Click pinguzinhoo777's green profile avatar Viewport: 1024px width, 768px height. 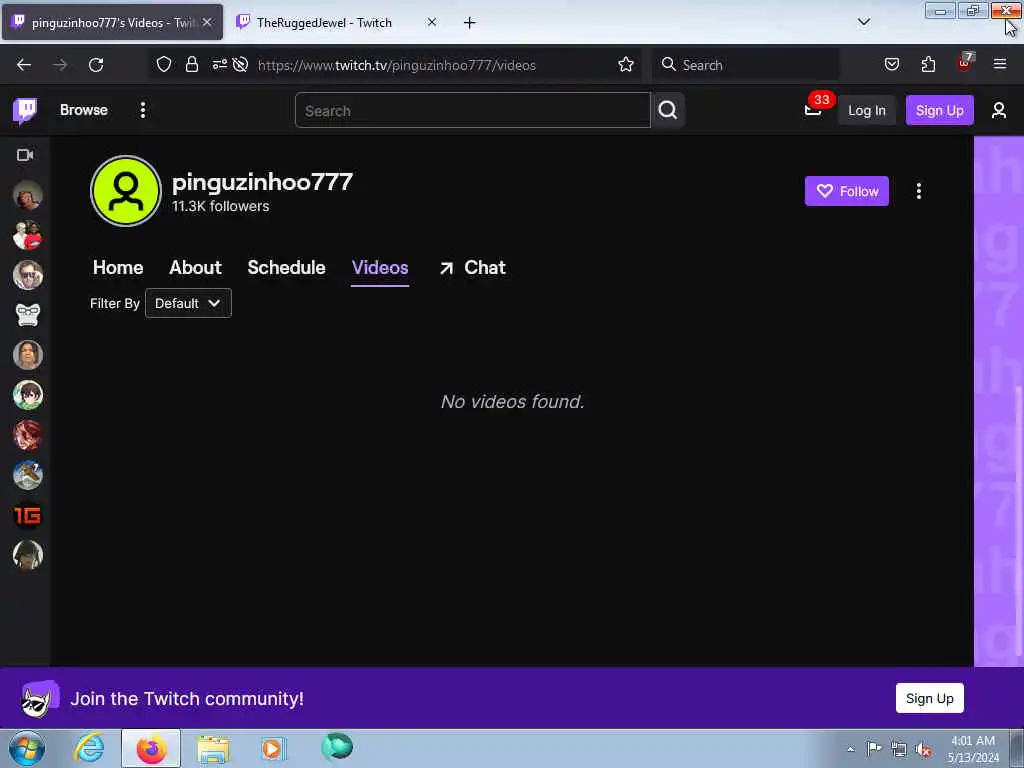tap(125, 191)
